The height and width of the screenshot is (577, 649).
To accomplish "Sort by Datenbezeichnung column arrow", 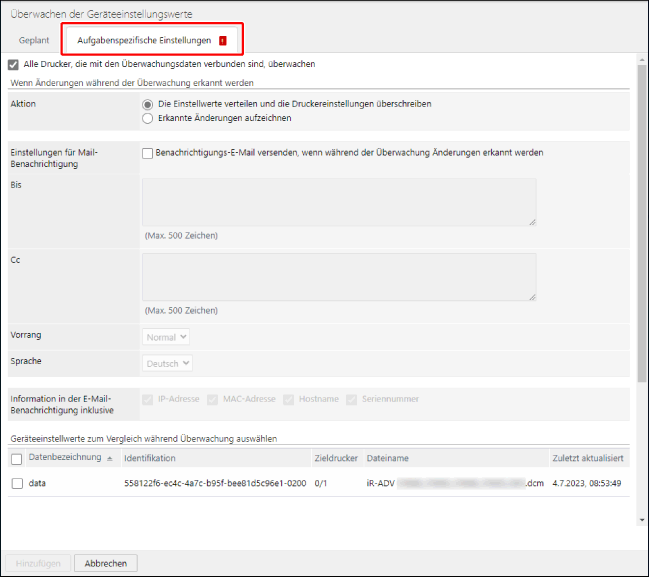I will pyautogui.click(x=109, y=458).
